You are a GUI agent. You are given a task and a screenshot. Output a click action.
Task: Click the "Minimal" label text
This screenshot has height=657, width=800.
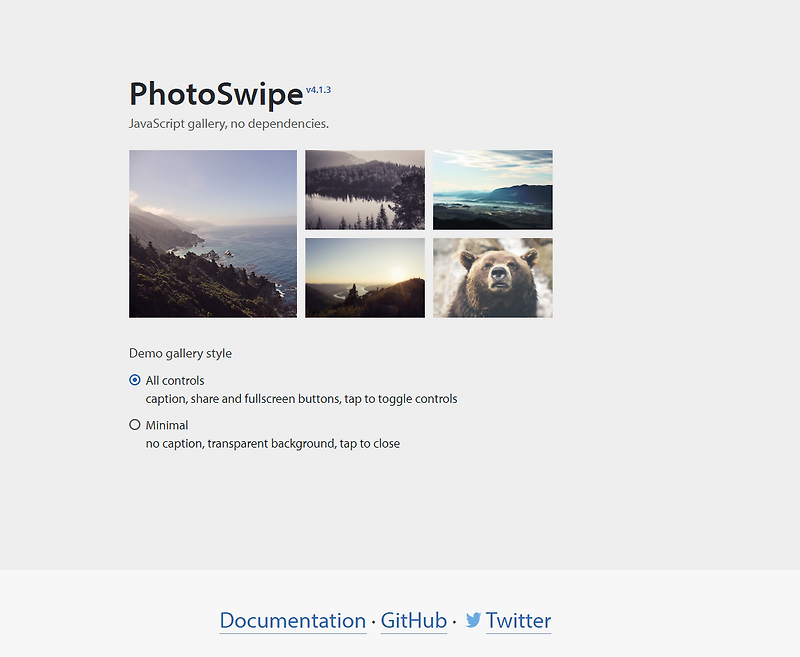(x=167, y=424)
